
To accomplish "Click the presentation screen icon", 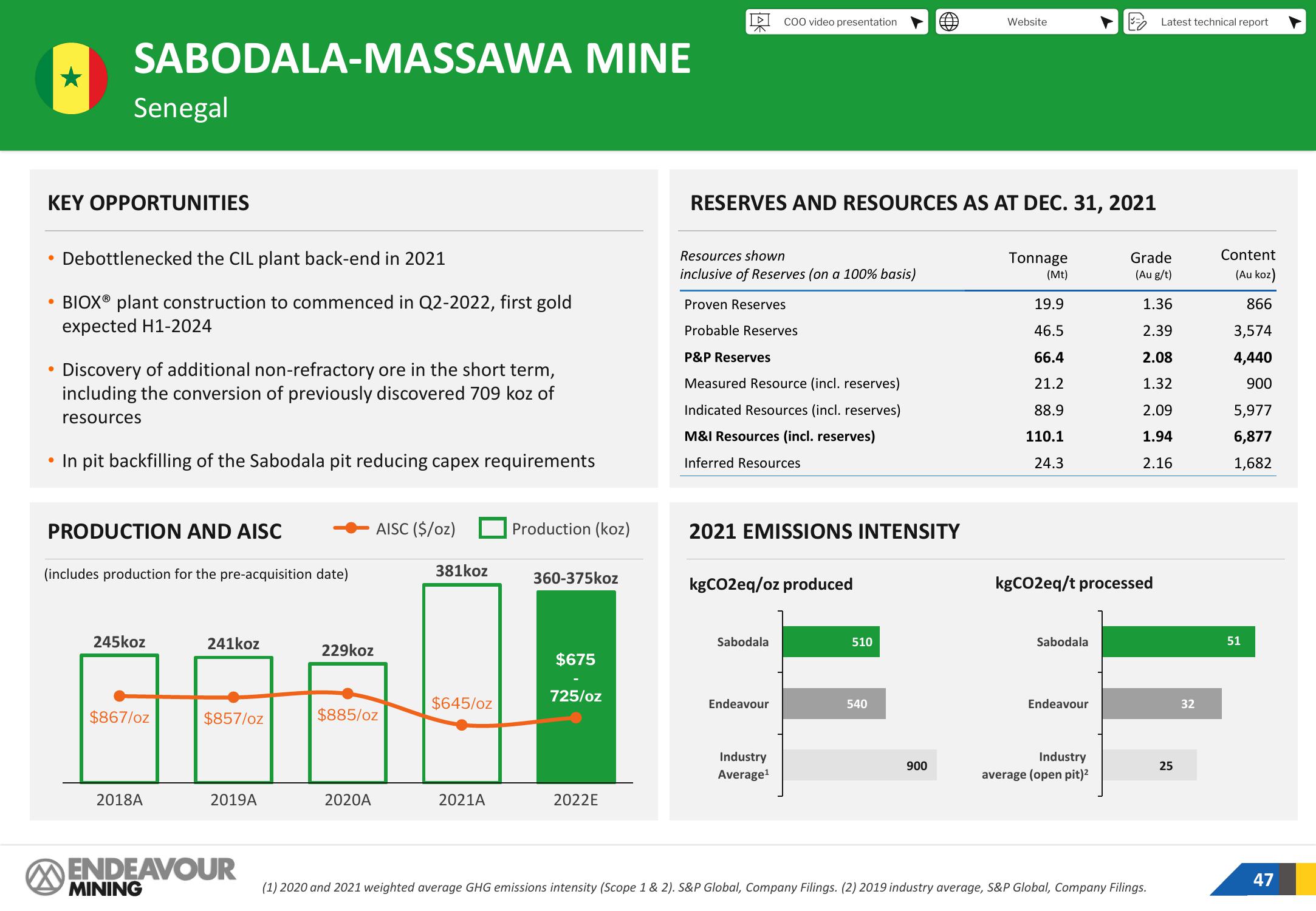I will point(759,22).
